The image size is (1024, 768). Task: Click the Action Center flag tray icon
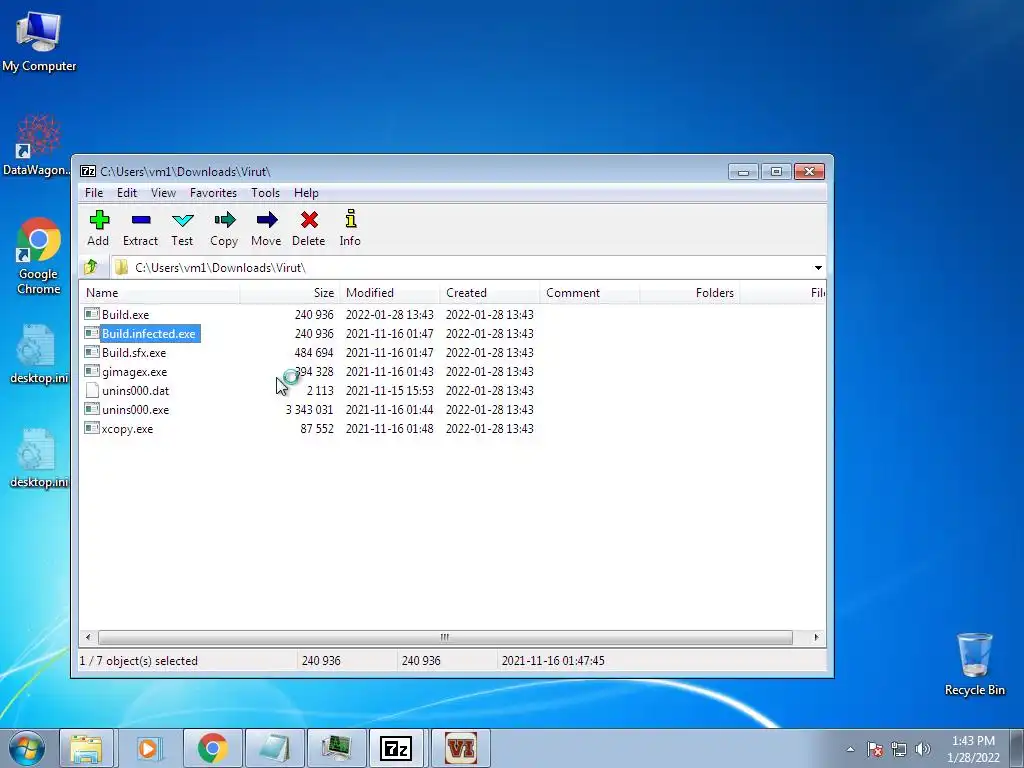[875, 749]
